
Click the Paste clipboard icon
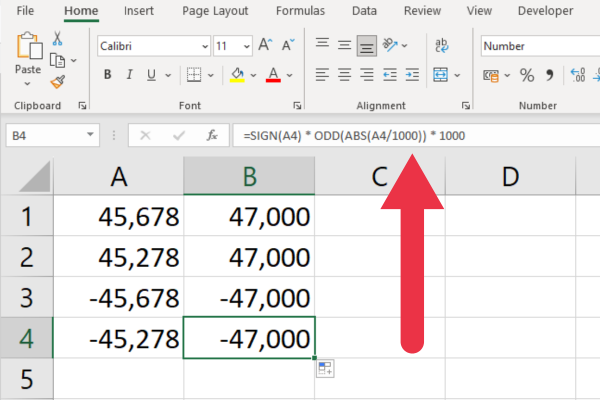point(29,46)
